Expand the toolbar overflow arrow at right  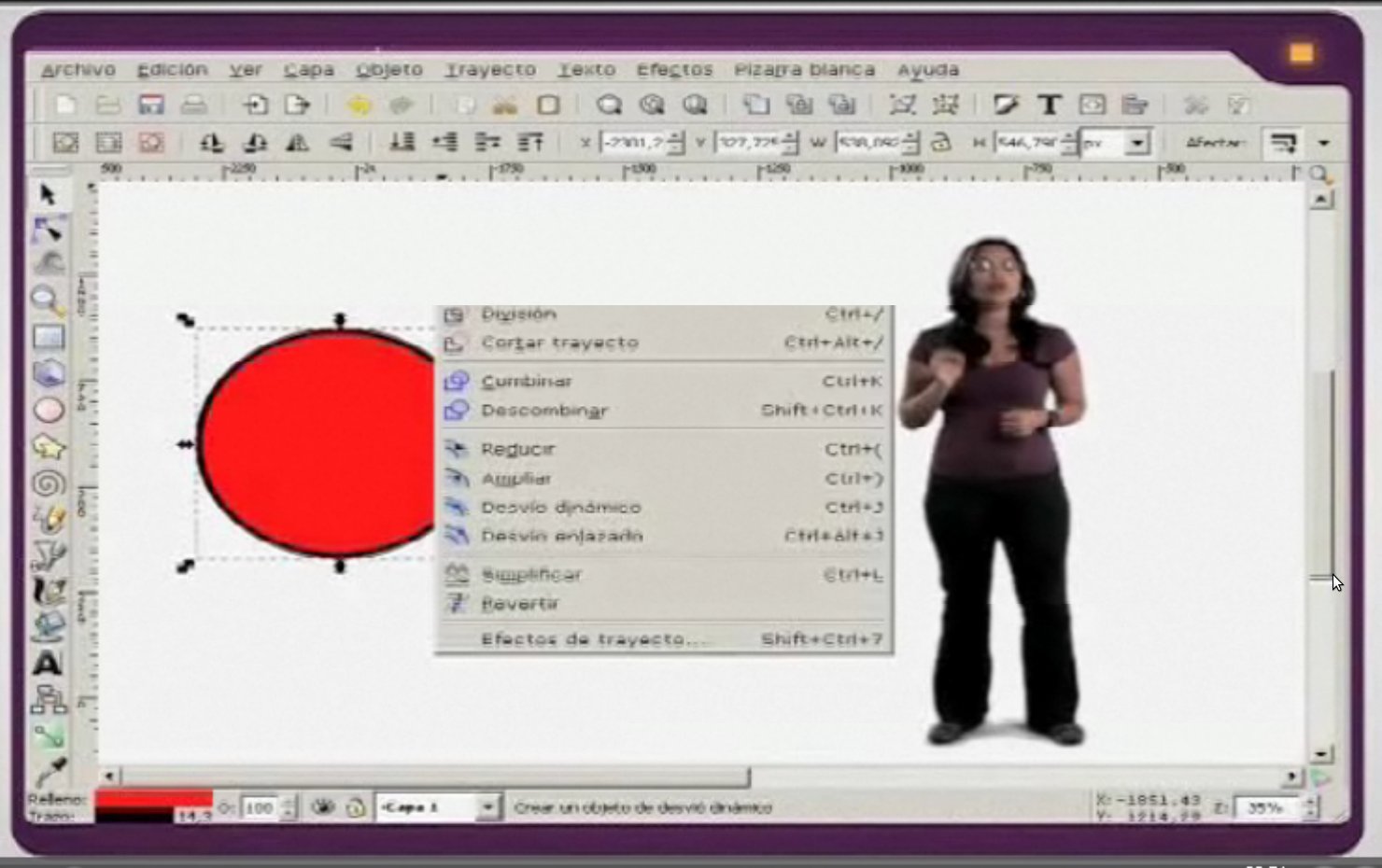[x=1323, y=143]
